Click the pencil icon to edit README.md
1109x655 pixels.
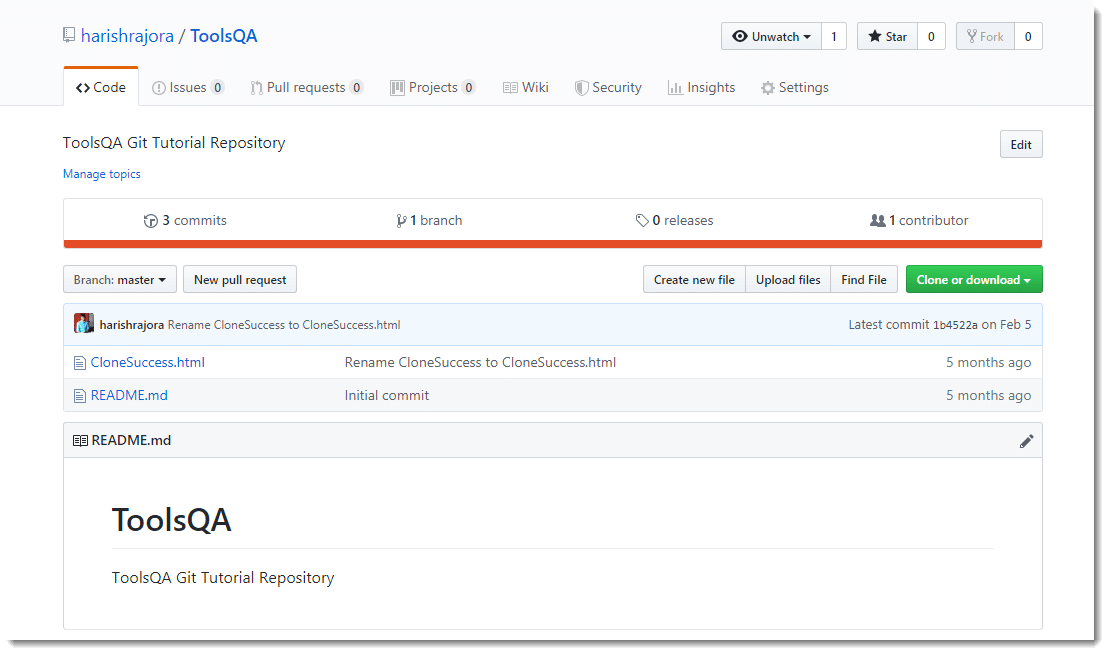click(1026, 441)
